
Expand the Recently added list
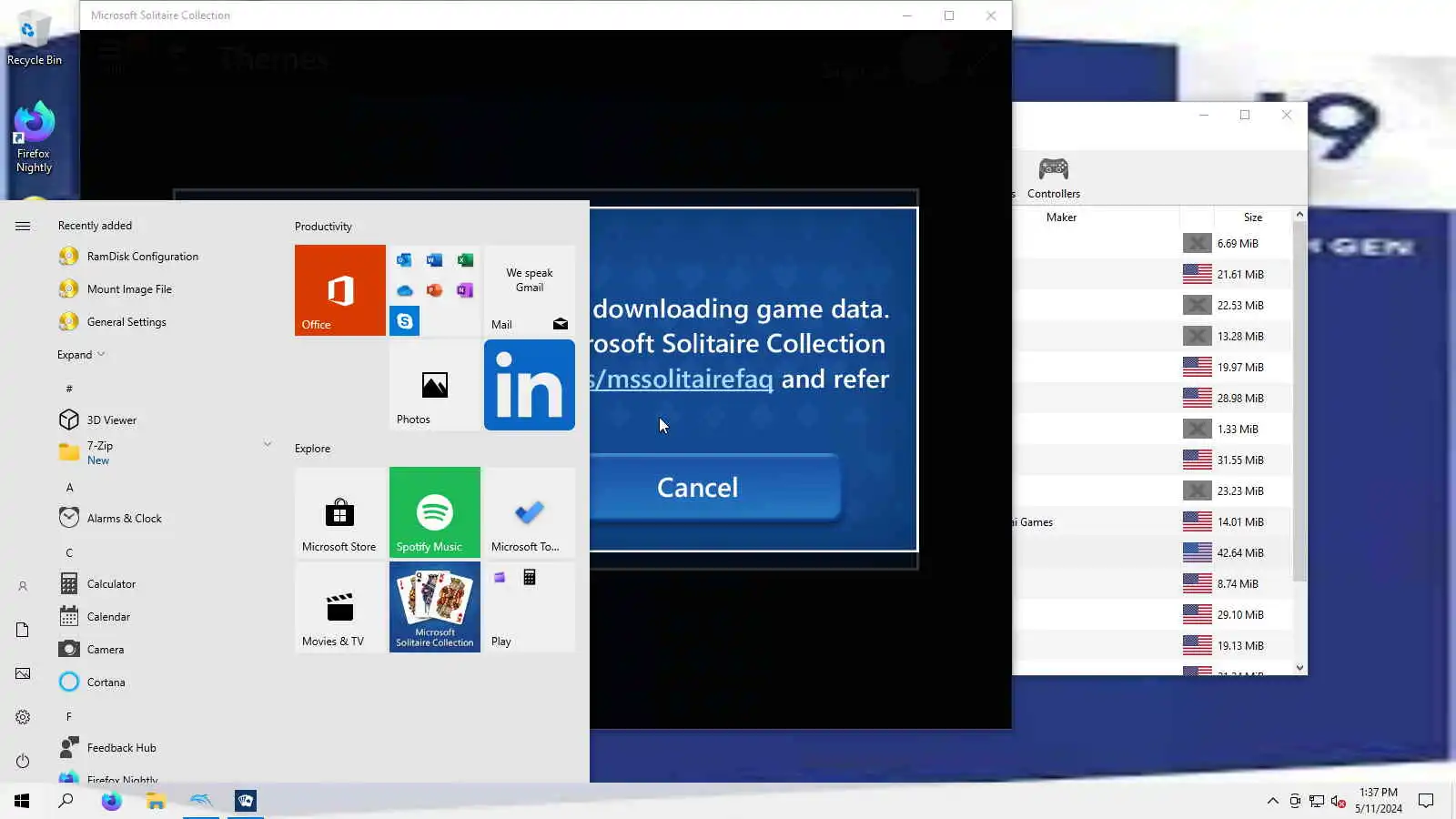click(x=81, y=355)
